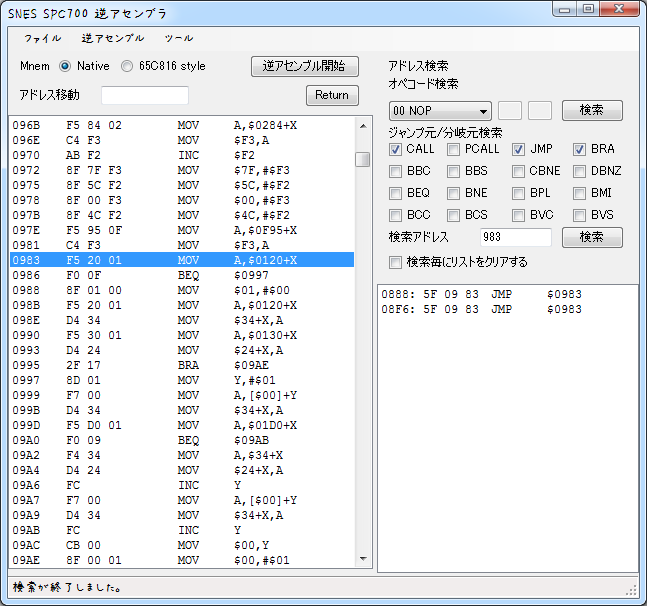Image resolution: width=647 pixels, height=606 pixels.
Task: Click the first opcode operand box
Action: pos(510,111)
